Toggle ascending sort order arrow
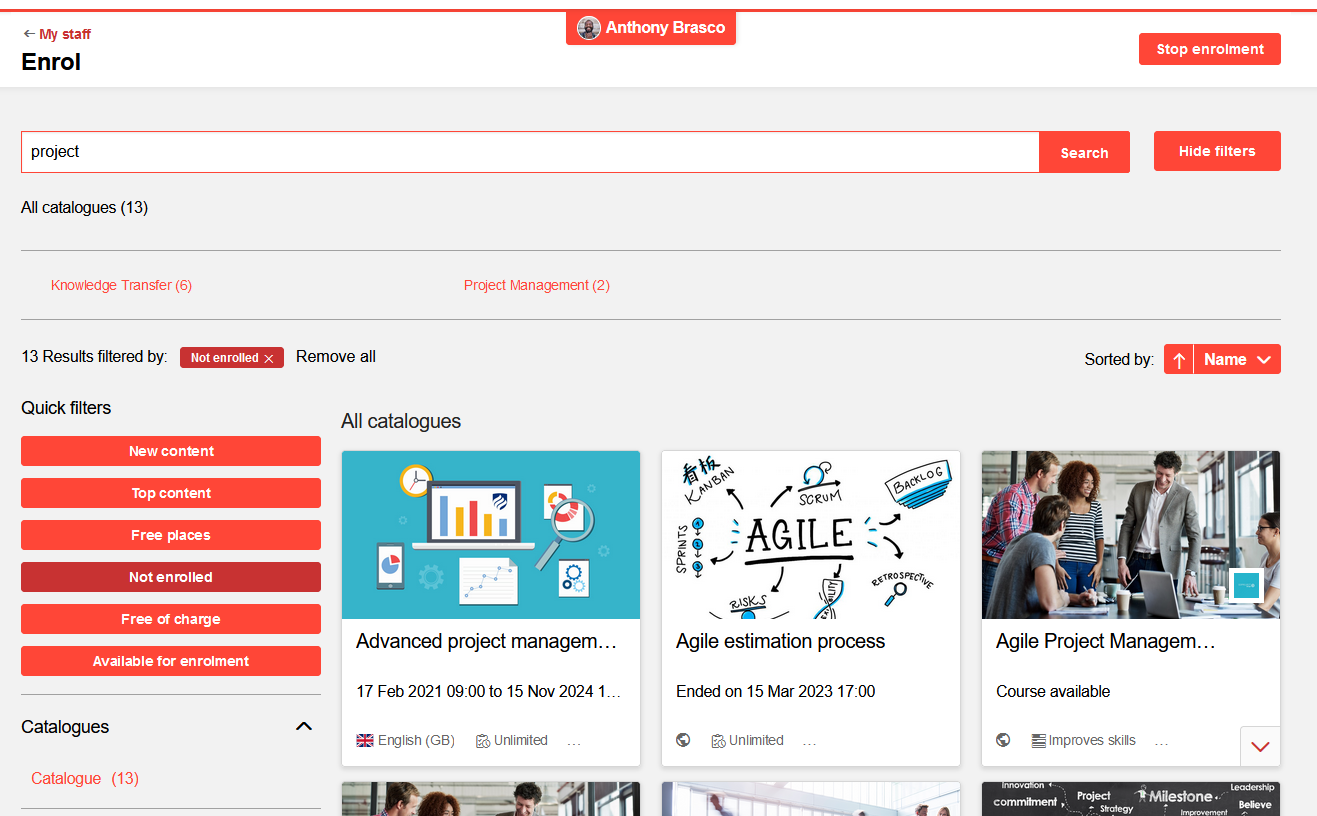Screen dimensions: 1317x816 (1179, 360)
